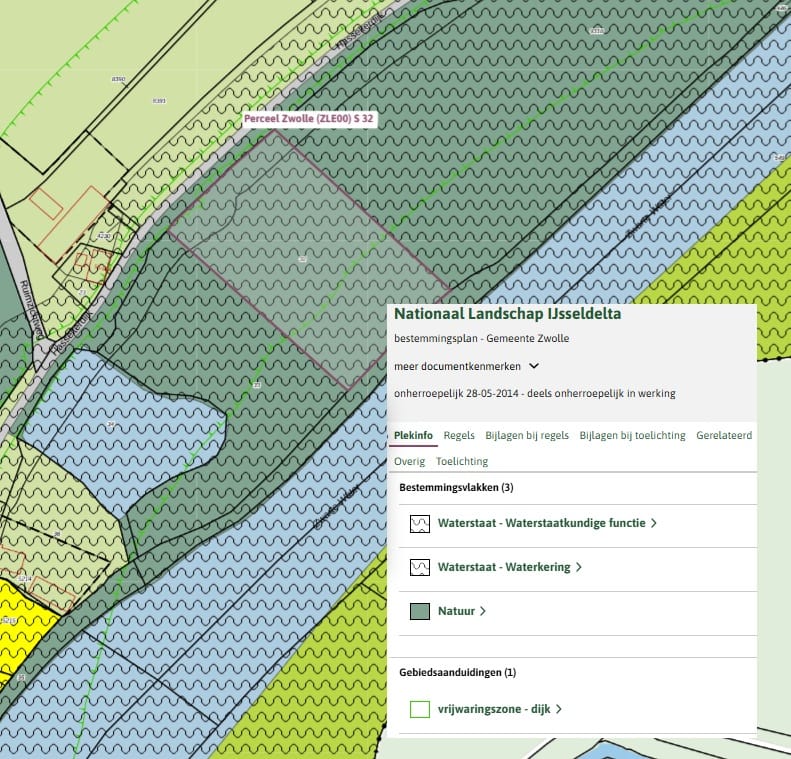The image size is (791, 759).
Task: Click the Nationaal Landschap IJsseldelta title
Action: (x=507, y=315)
